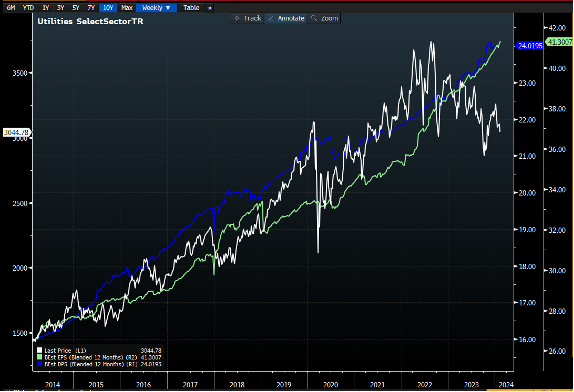
Task: Click the Utilities SelectSectorTR chart title
Action: pyautogui.click(x=90, y=21)
